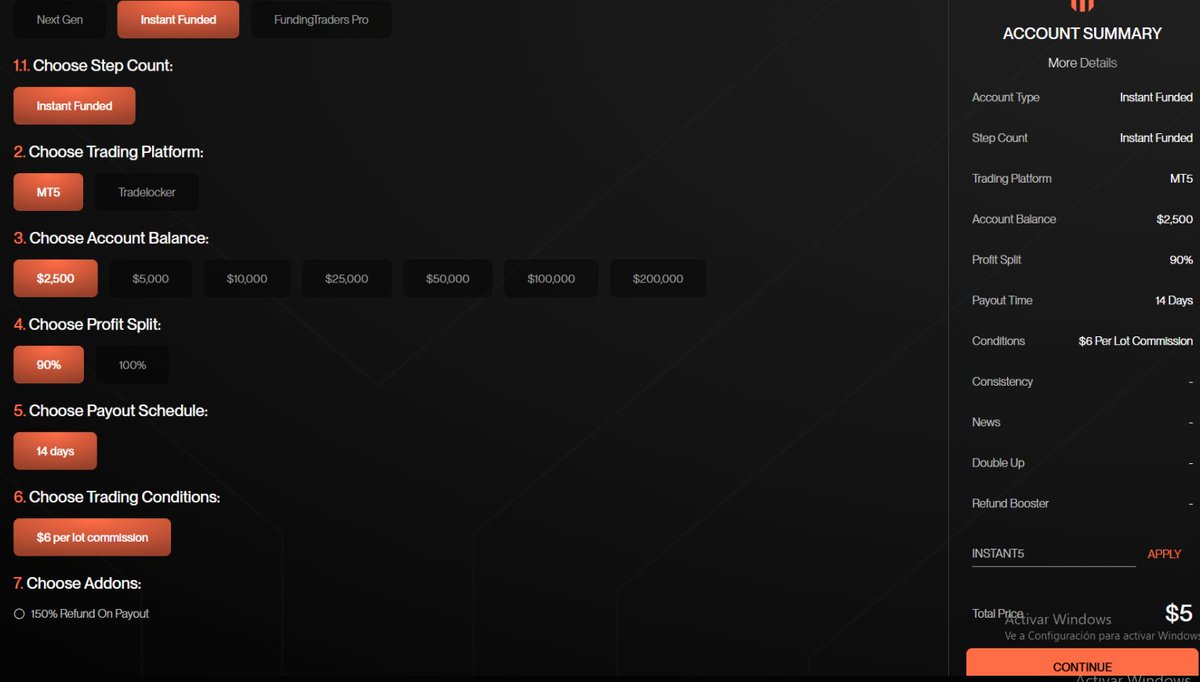The height and width of the screenshot is (682, 1200).
Task: Click the 'Profit Split' summary row label
Action: point(999,260)
